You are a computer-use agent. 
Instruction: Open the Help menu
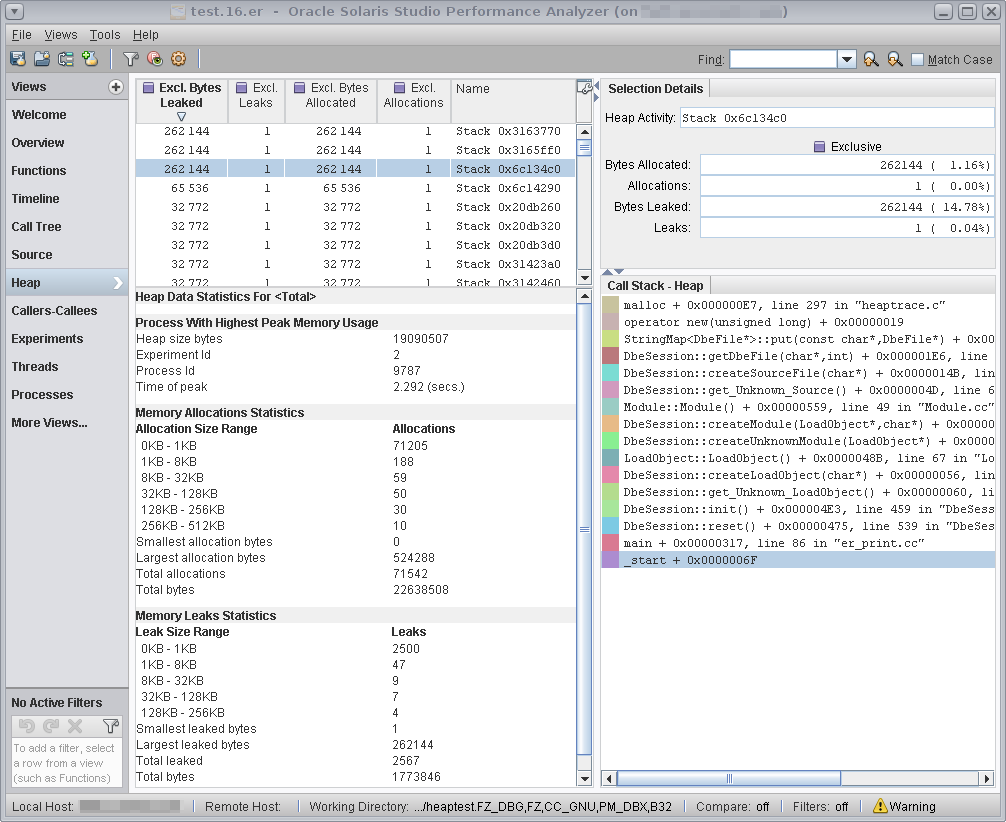click(146, 35)
